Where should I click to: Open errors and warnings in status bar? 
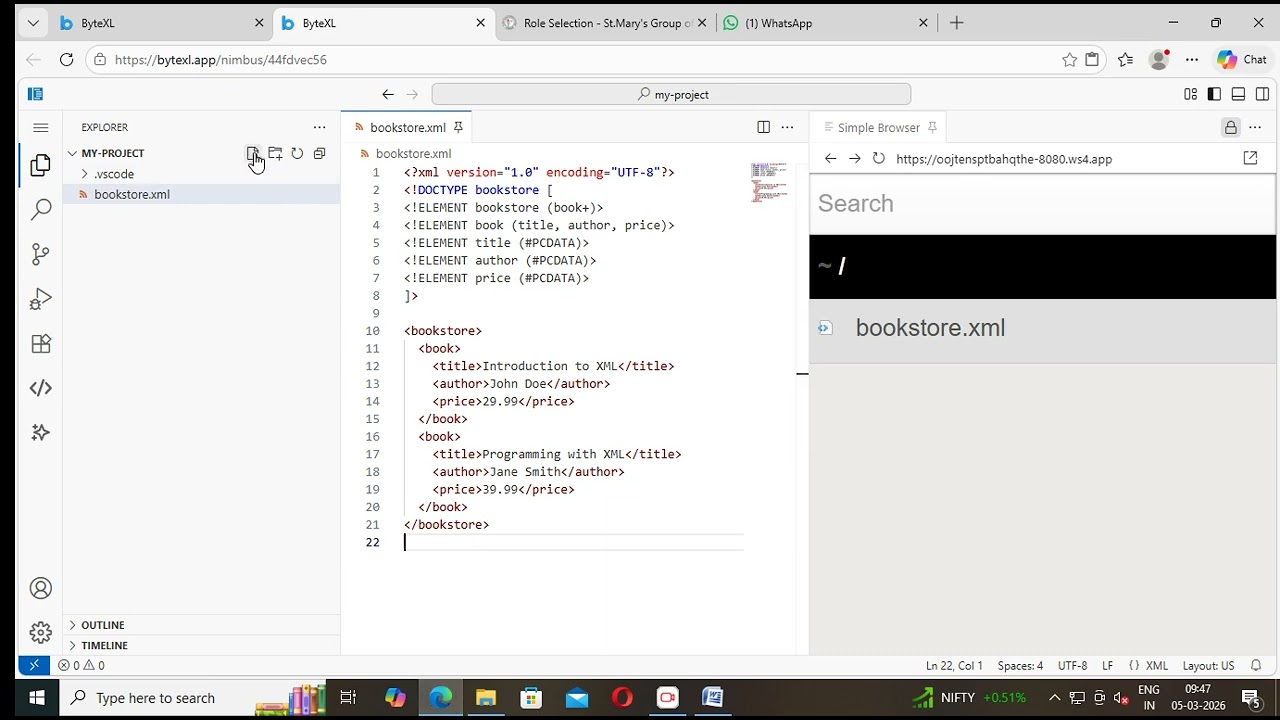coord(81,665)
